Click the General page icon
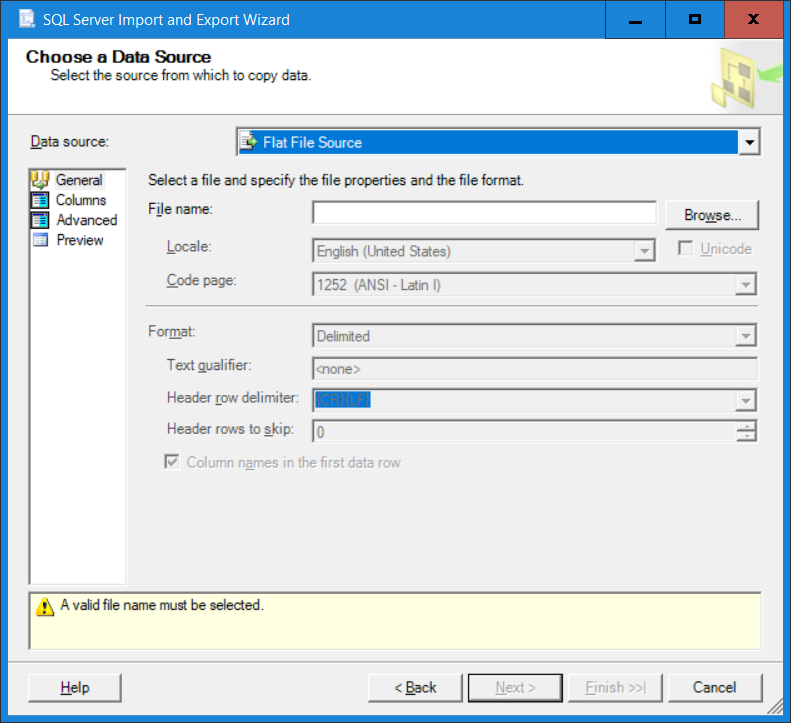 40,180
